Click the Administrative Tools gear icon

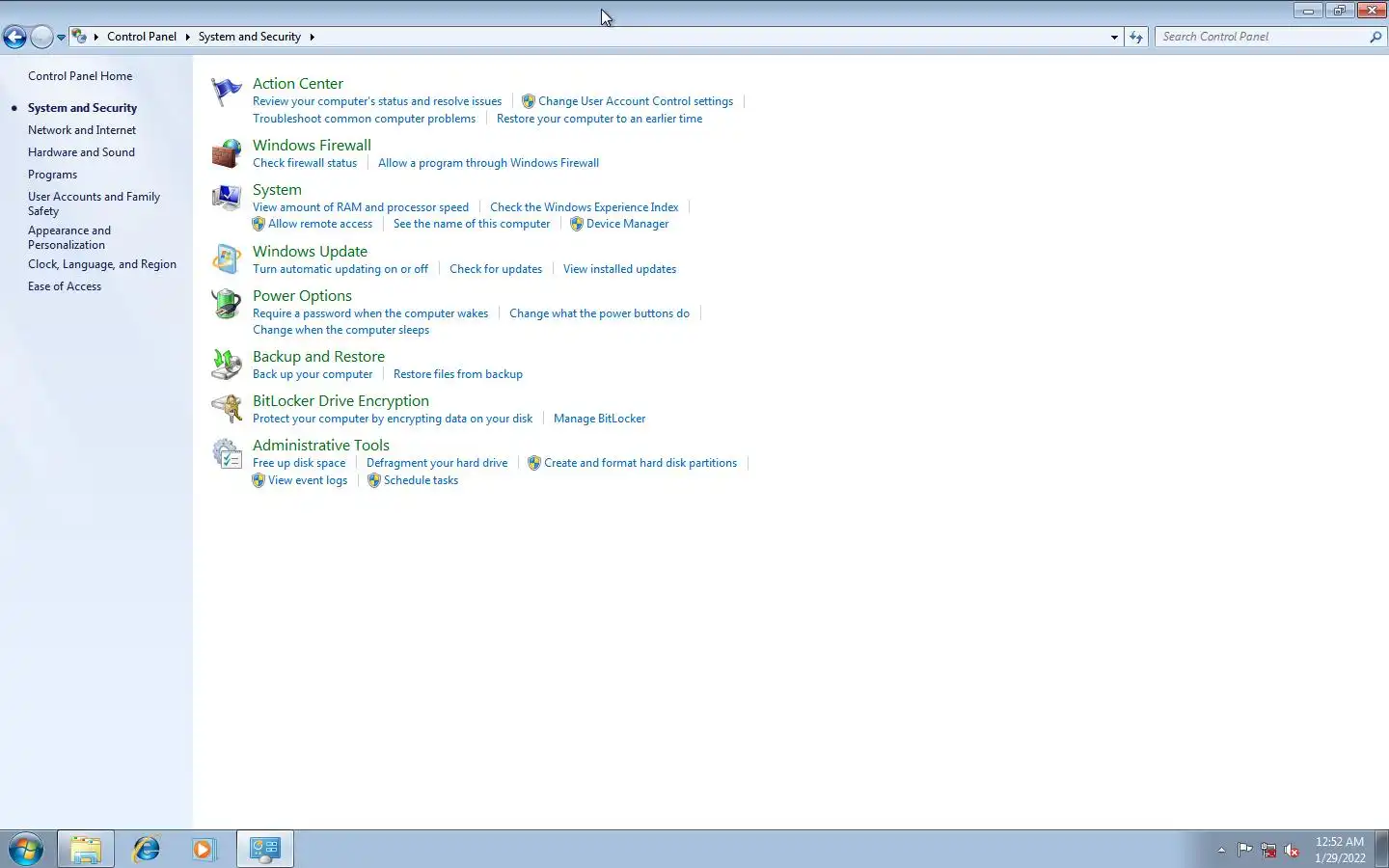(227, 453)
